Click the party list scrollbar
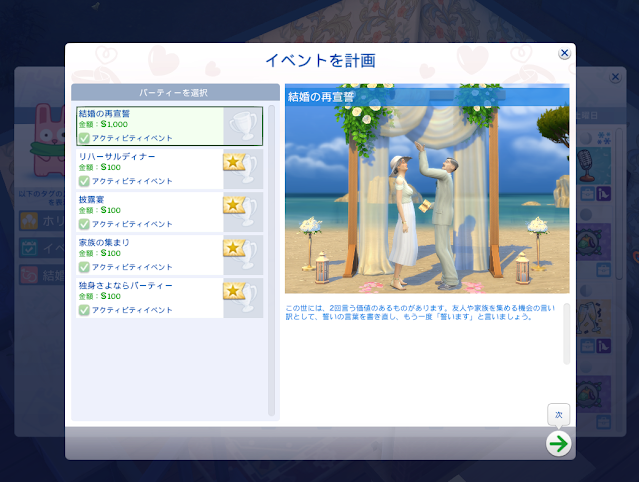 tap(271, 261)
